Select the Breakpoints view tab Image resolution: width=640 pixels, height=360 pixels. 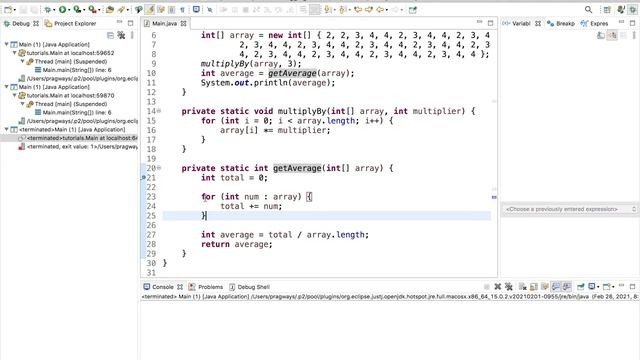point(561,24)
